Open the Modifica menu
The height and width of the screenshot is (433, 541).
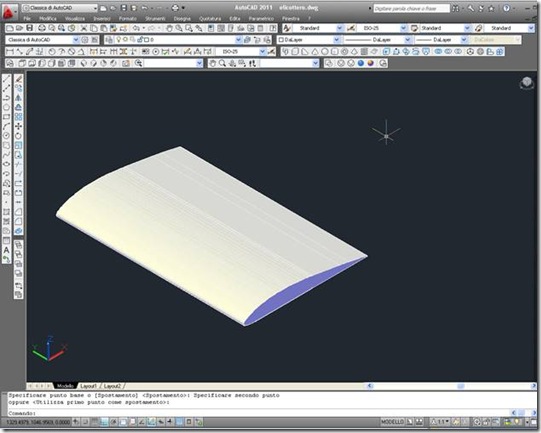48,18
